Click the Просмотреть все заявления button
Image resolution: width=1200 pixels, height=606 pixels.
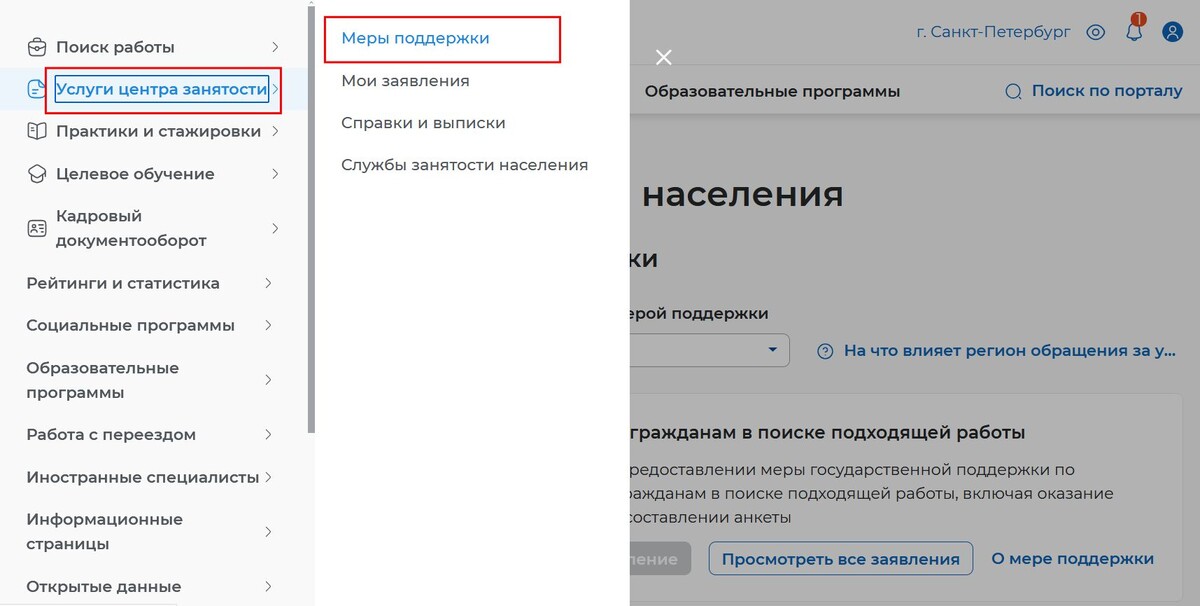pyautogui.click(x=841, y=559)
